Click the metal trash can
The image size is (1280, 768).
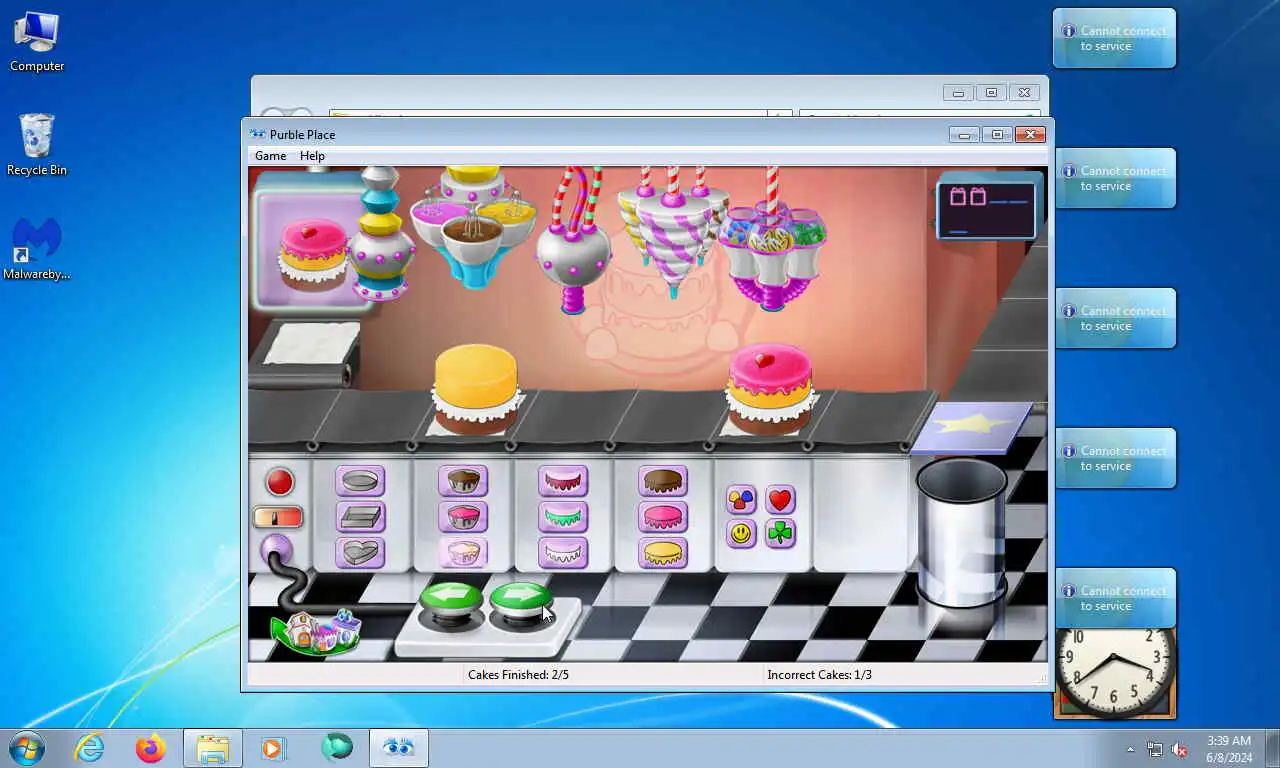(x=962, y=532)
